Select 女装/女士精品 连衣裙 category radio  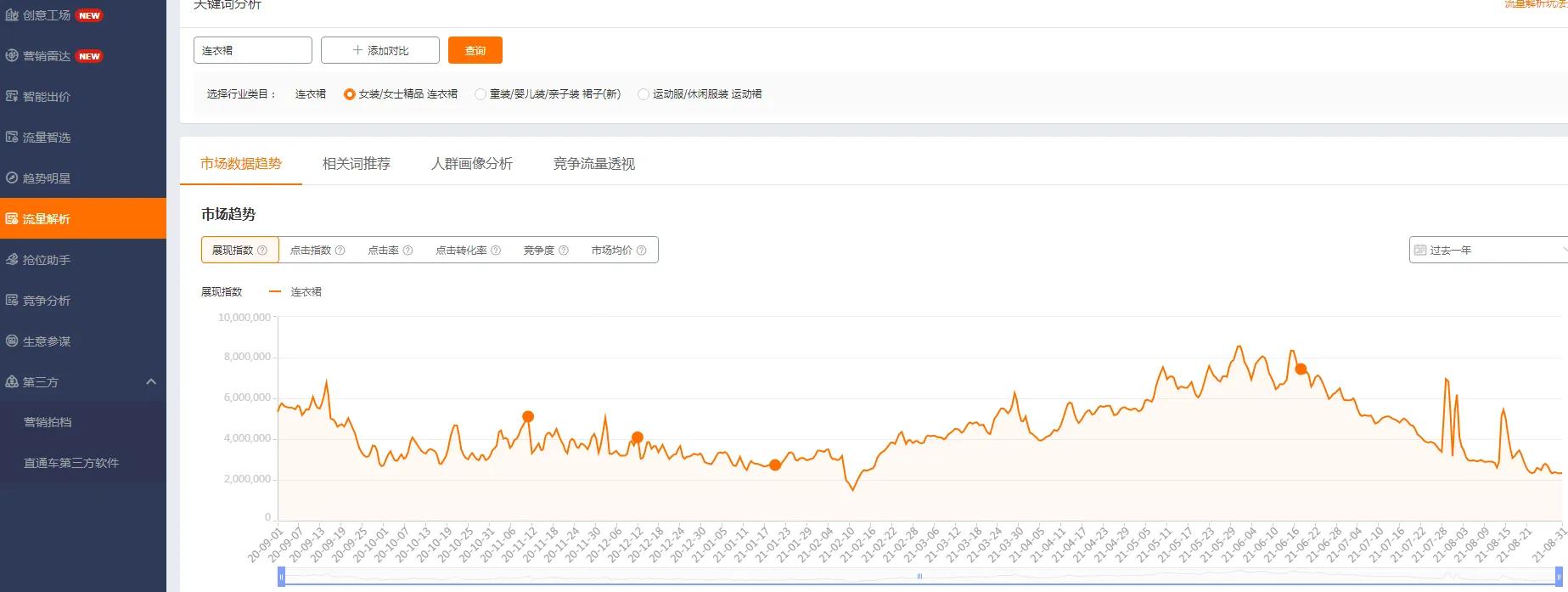click(x=349, y=94)
